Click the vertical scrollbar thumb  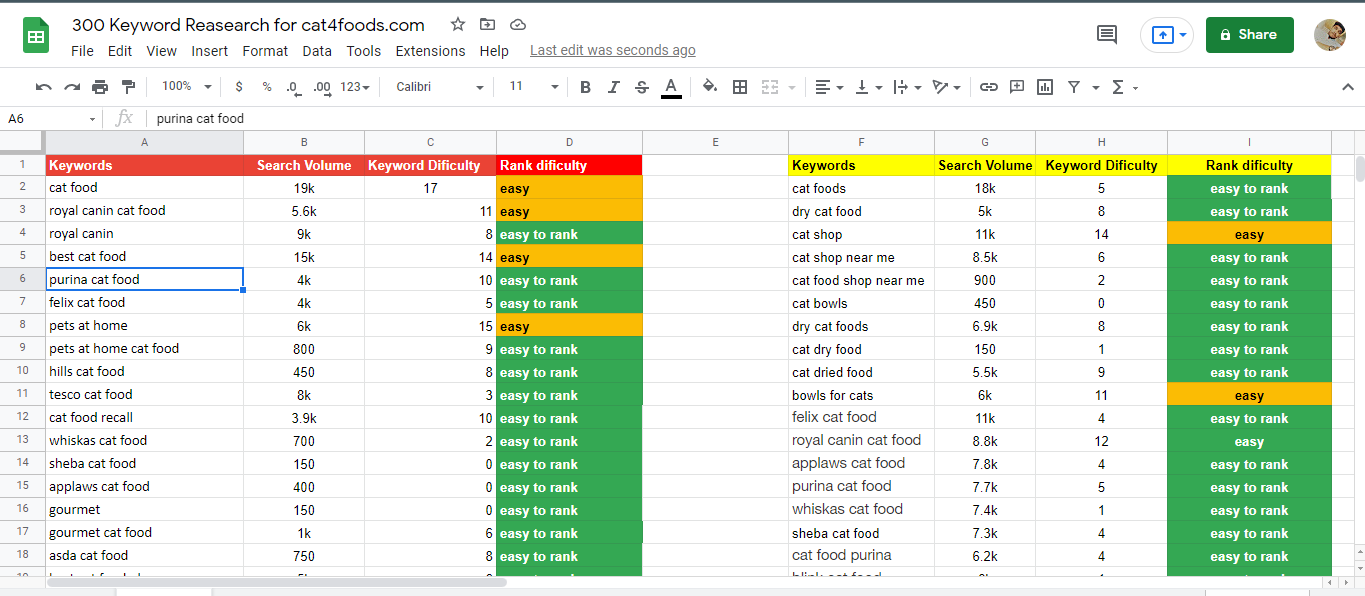(1358, 169)
